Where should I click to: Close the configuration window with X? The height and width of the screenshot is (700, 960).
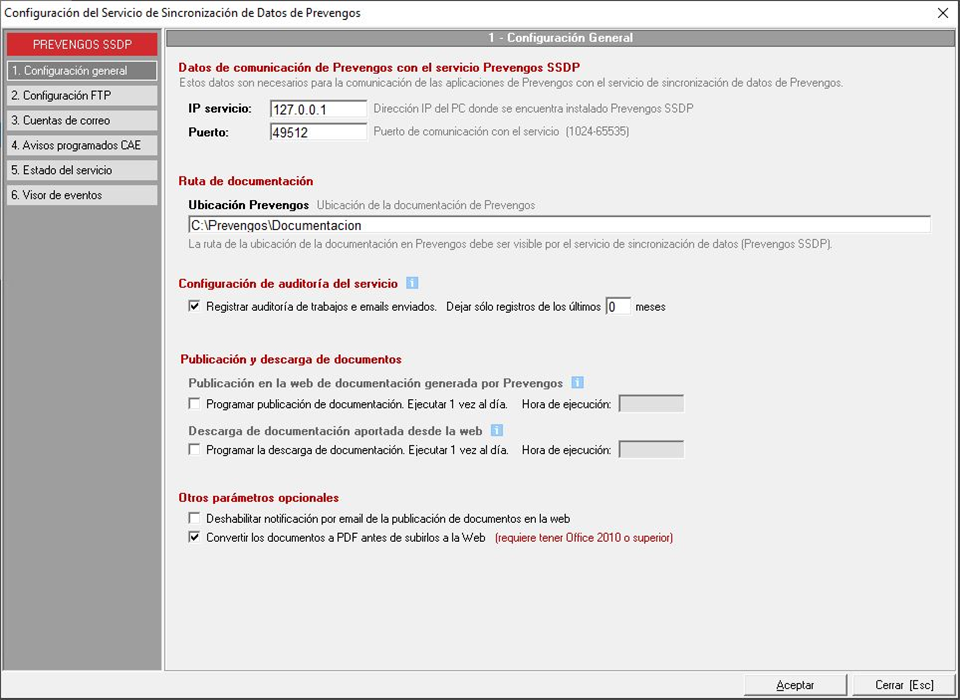[942, 13]
